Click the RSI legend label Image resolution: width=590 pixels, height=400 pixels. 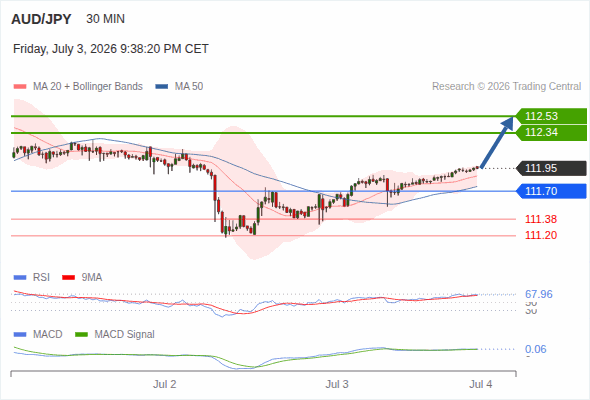(x=41, y=278)
